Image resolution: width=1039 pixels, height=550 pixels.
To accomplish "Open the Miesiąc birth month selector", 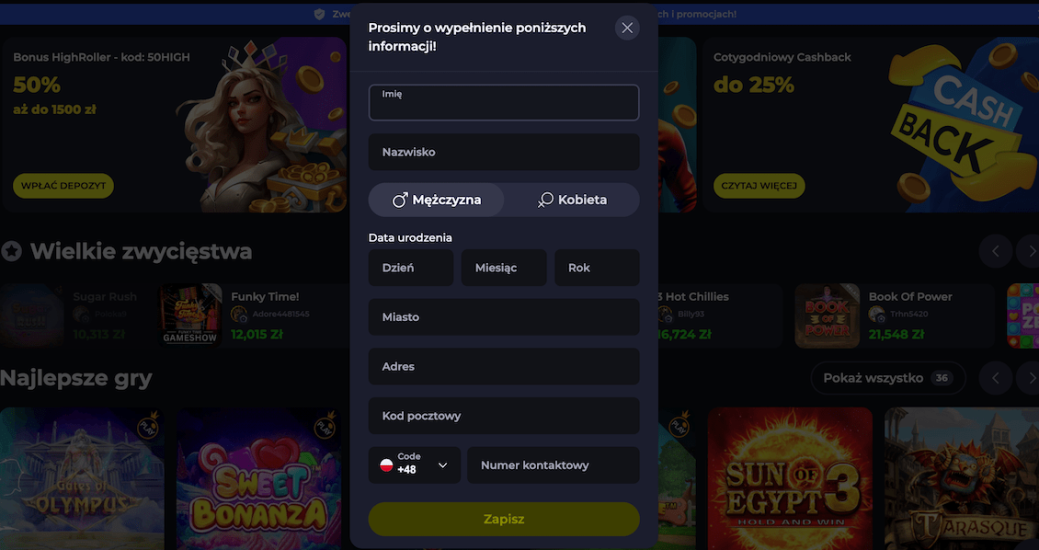I will [x=503, y=268].
